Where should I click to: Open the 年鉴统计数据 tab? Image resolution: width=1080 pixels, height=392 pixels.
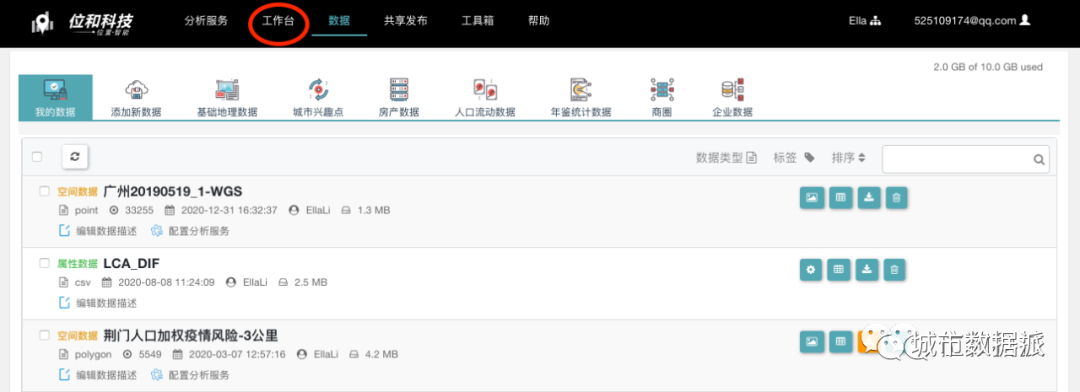pos(581,99)
